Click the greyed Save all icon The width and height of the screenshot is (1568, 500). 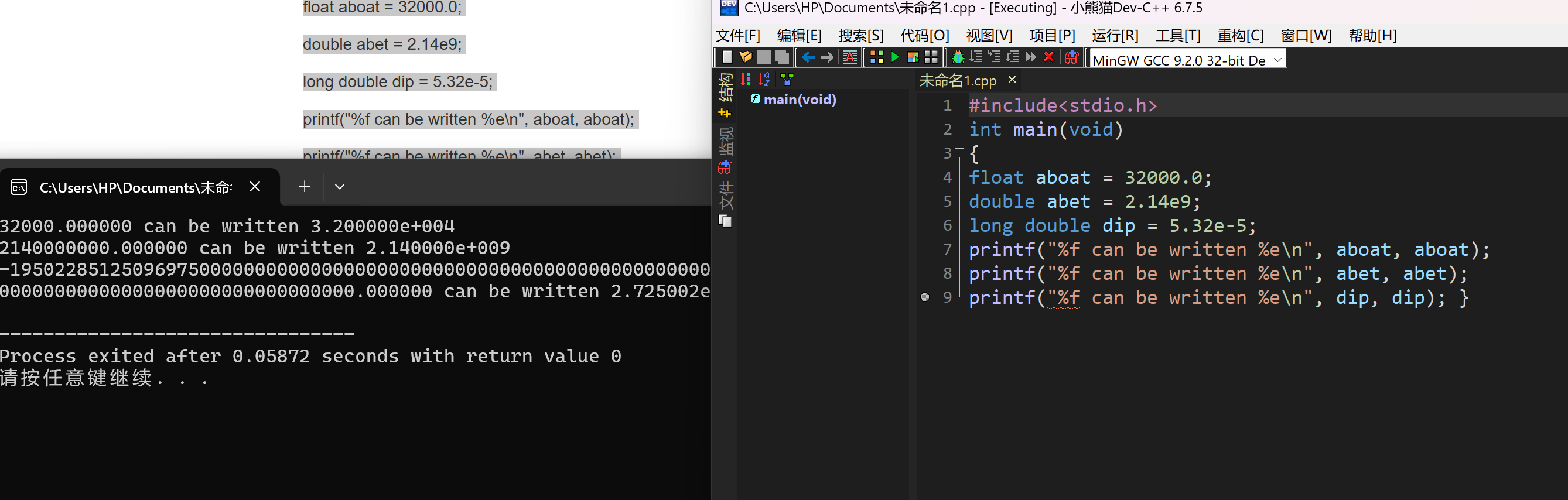point(781,57)
